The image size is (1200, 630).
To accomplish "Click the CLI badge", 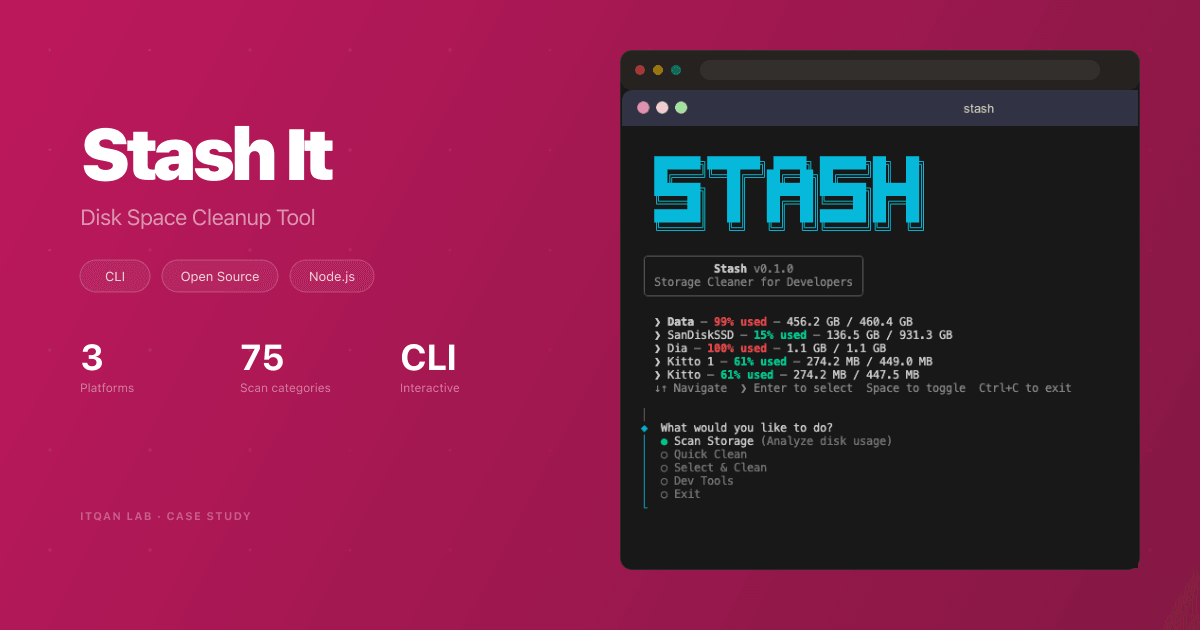I will 114,276.
